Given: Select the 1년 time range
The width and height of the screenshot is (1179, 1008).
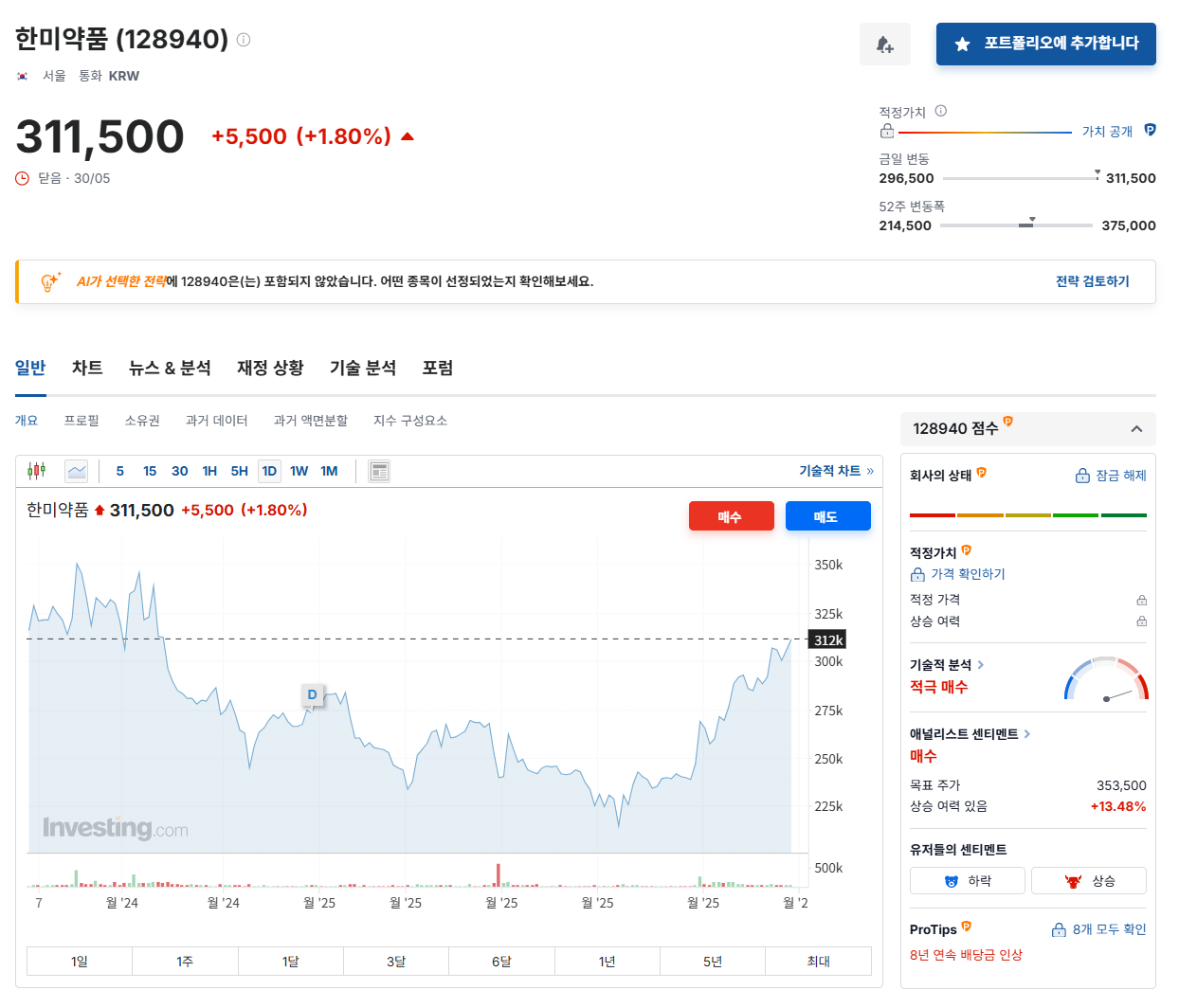Looking at the screenshot, I should tap(608, 961).
